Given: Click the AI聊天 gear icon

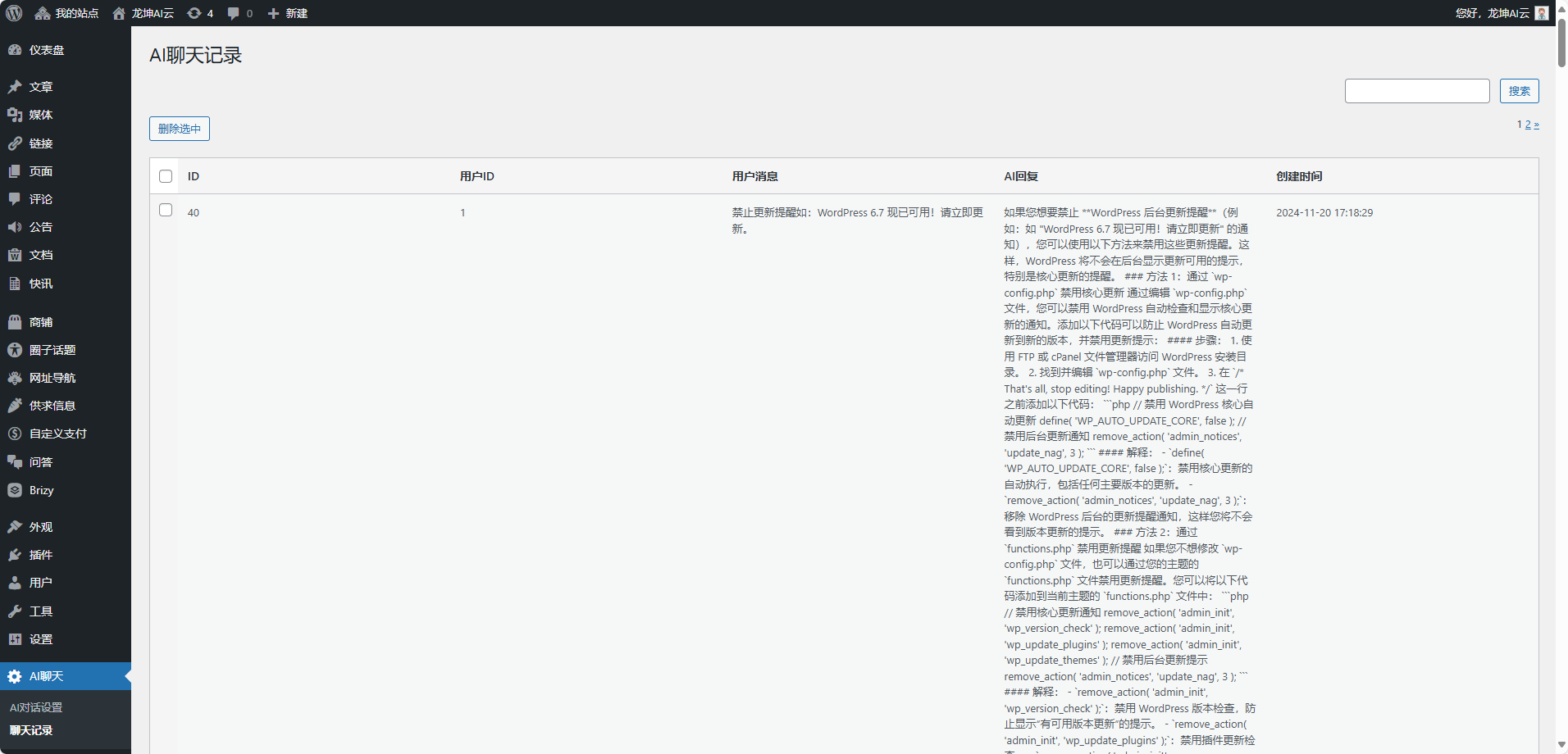Looking at the screenshot, I should [x=15, y=676].
